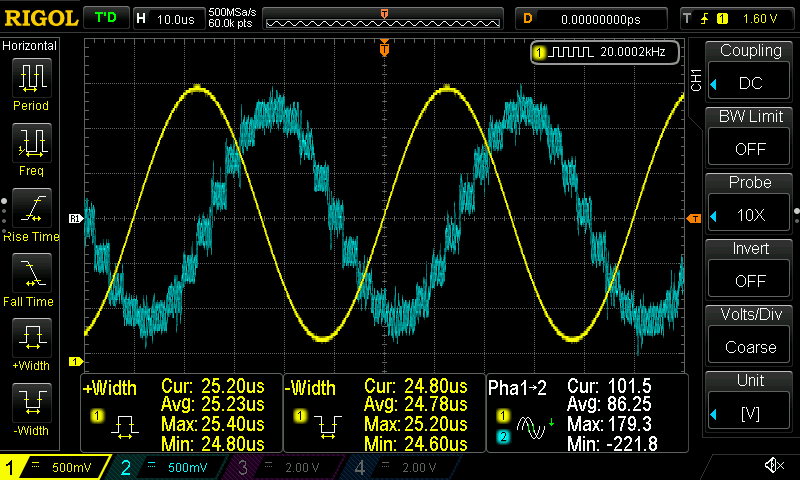Click the T'D trigger status button
The image size is (800, 480).
coord(104,18)
